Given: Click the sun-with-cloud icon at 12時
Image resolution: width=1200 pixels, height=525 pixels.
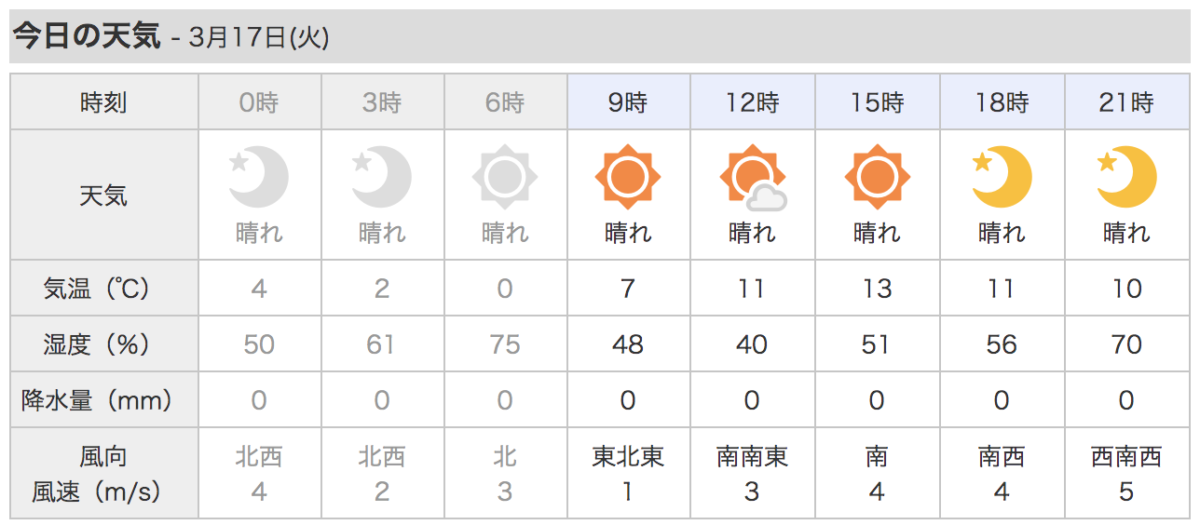Looking at the screenshot, I should tap(752, 178).
